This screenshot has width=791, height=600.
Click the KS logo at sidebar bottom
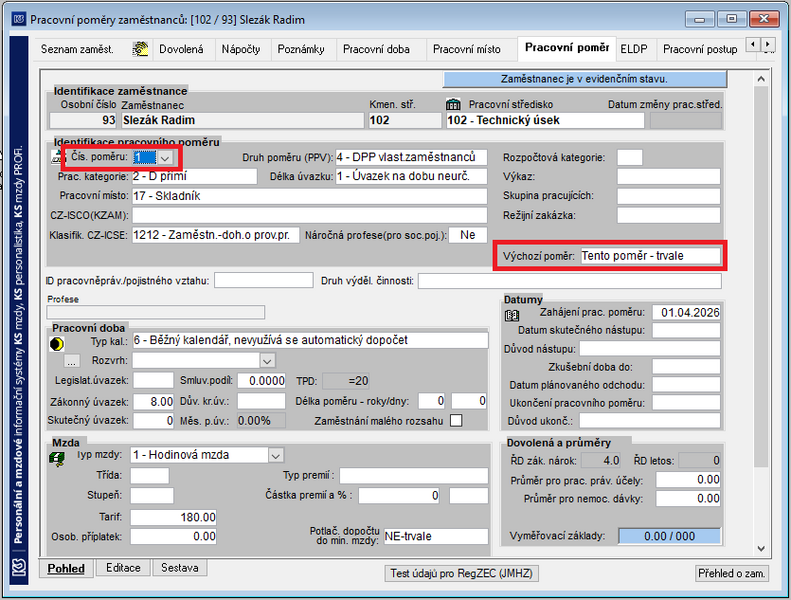(x=19, y=568)
